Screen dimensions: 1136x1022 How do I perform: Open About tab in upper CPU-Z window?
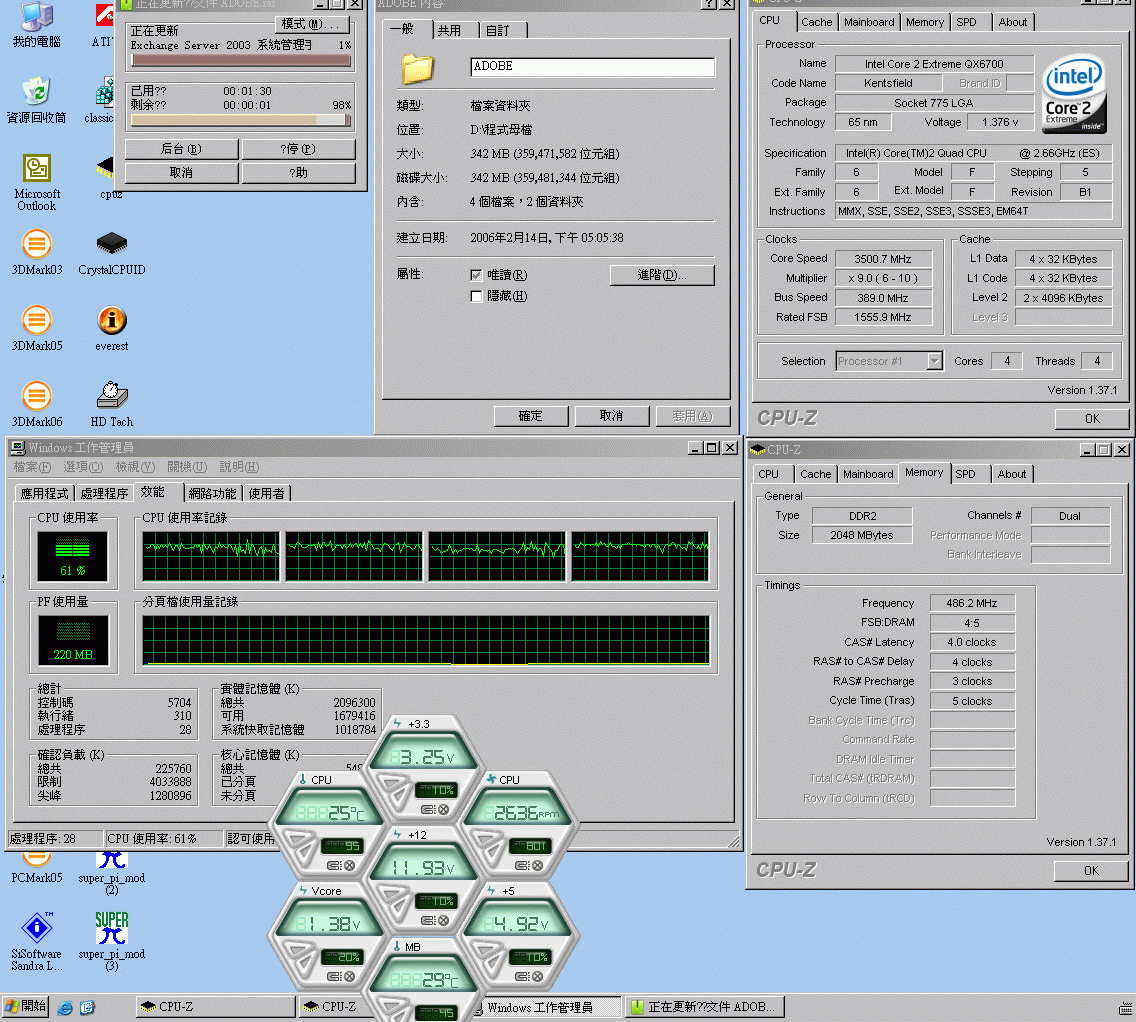tap(1012, 22)
